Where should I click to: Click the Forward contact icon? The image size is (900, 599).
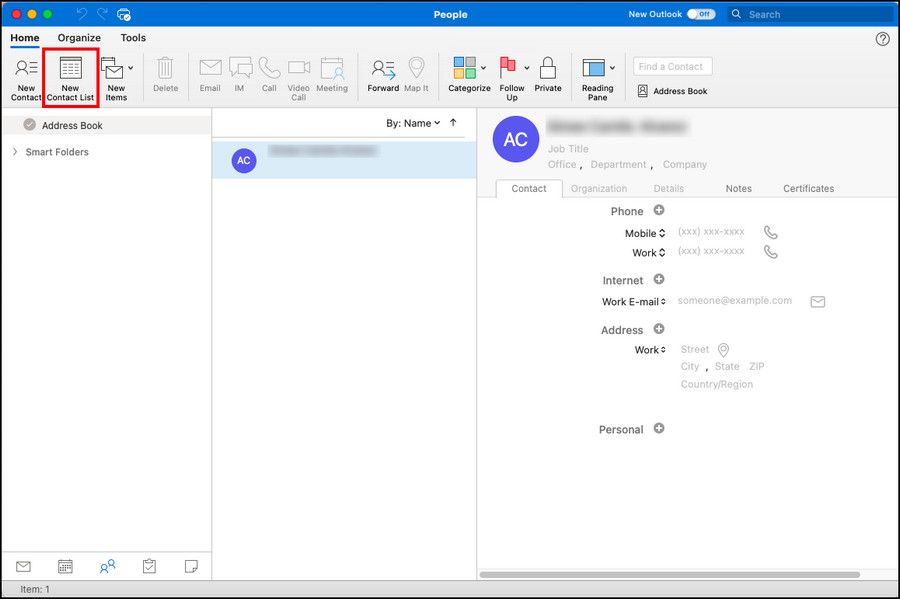(383, 77)
